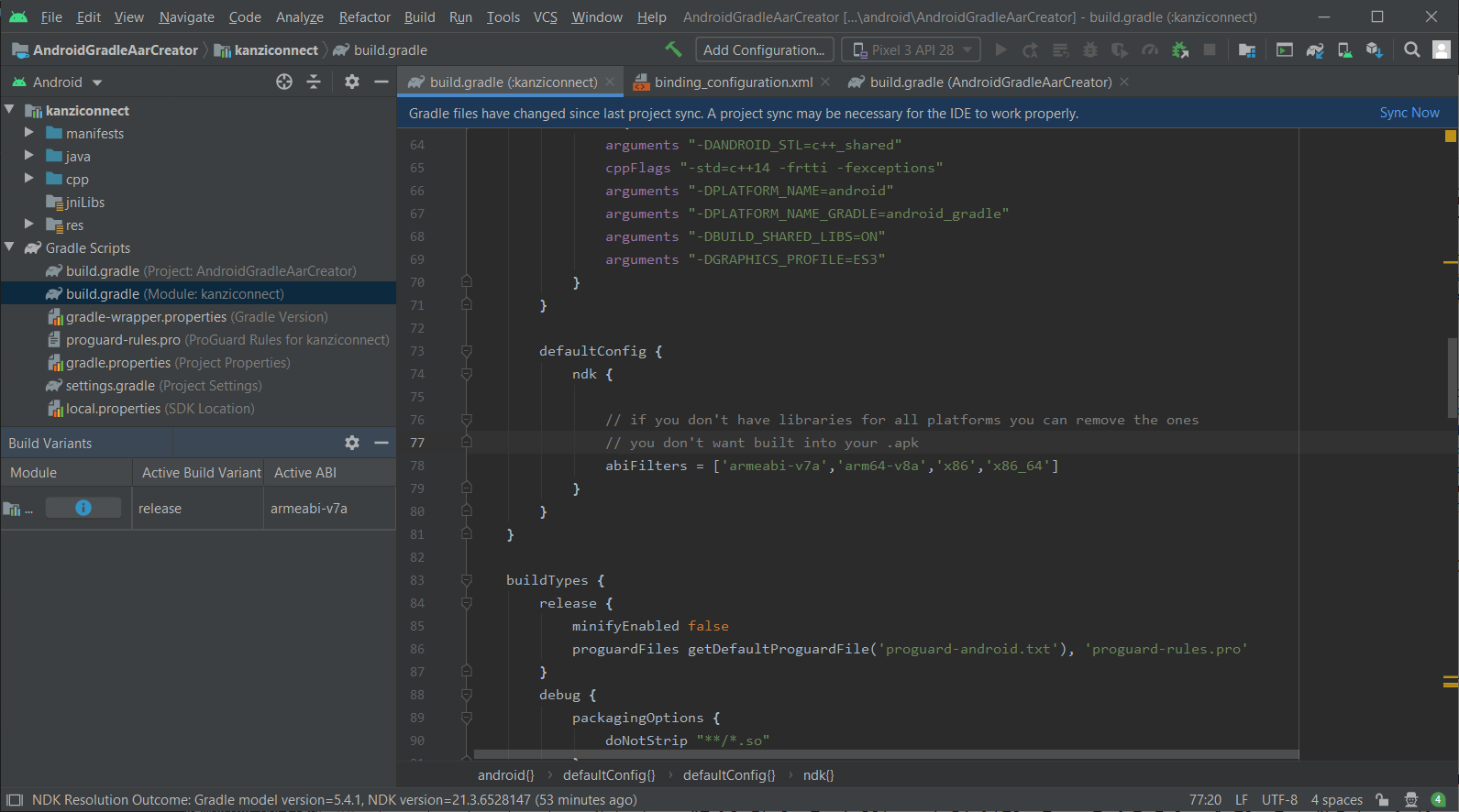The image size is (1459, 812).
Task: Open the Pixel 3 API 28 device dropdown
Action: pos(912,49)
